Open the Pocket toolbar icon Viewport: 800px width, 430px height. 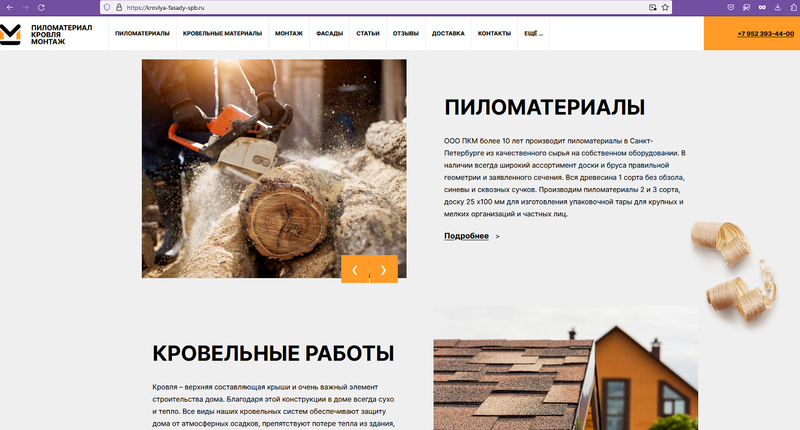731,7
